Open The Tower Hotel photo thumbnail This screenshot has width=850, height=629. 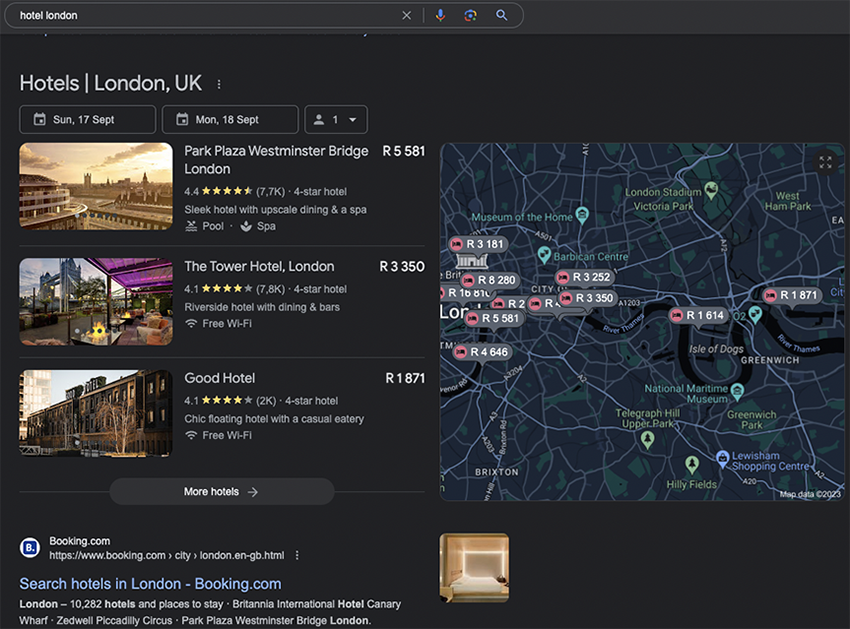[96, 301]
